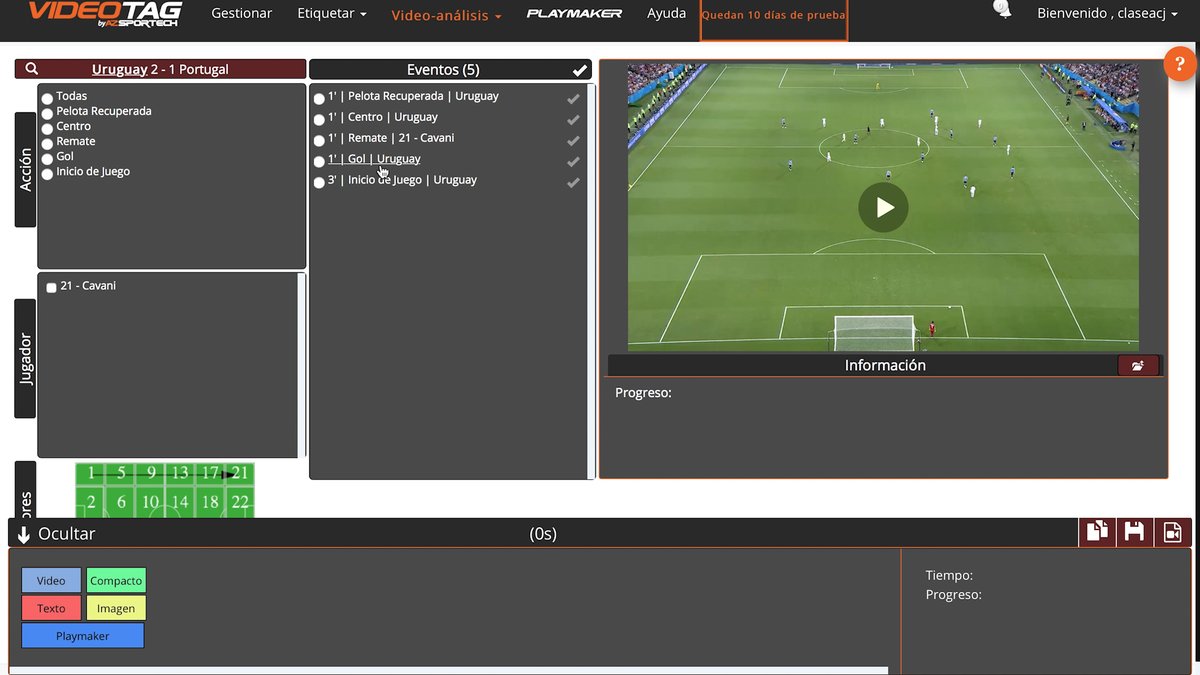Select radio for 3' Inicio de Juego event
Image resolution: width=1200 pixels, height=675 pixels.
[x=319, y=183]
